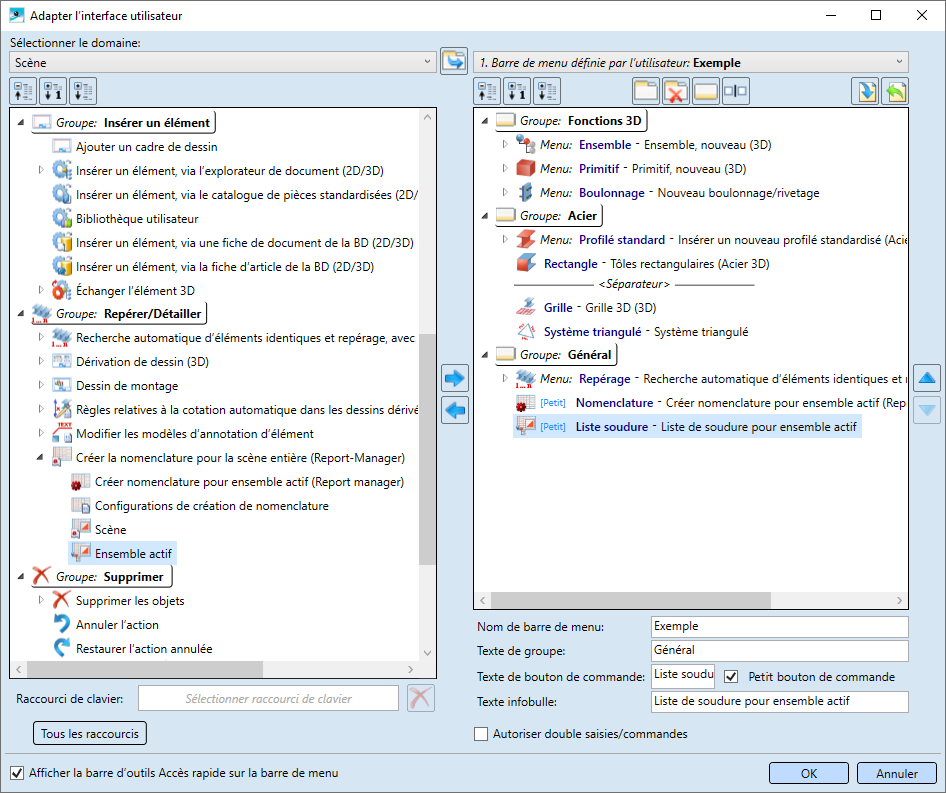This screenshot has width=946, height=793.
Task: Click the blue arrow icon beside Scène dropdown
Action: pos(454,60)
